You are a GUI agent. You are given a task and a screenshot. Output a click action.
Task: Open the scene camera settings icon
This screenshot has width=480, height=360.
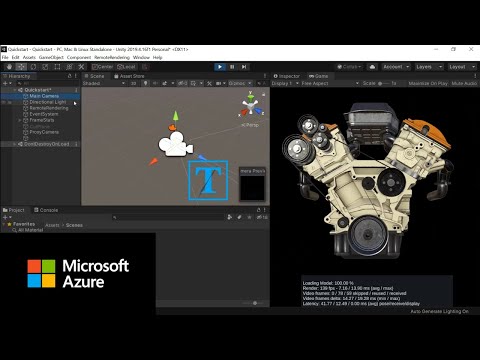click(x=220, y=83)
